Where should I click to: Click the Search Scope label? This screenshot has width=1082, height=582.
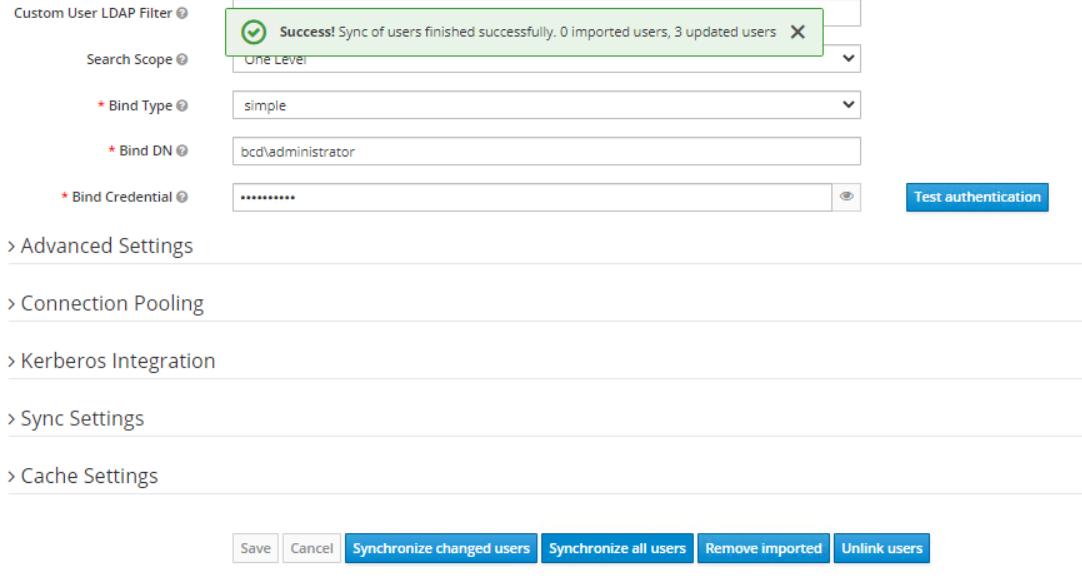click(x=129, y=59)
